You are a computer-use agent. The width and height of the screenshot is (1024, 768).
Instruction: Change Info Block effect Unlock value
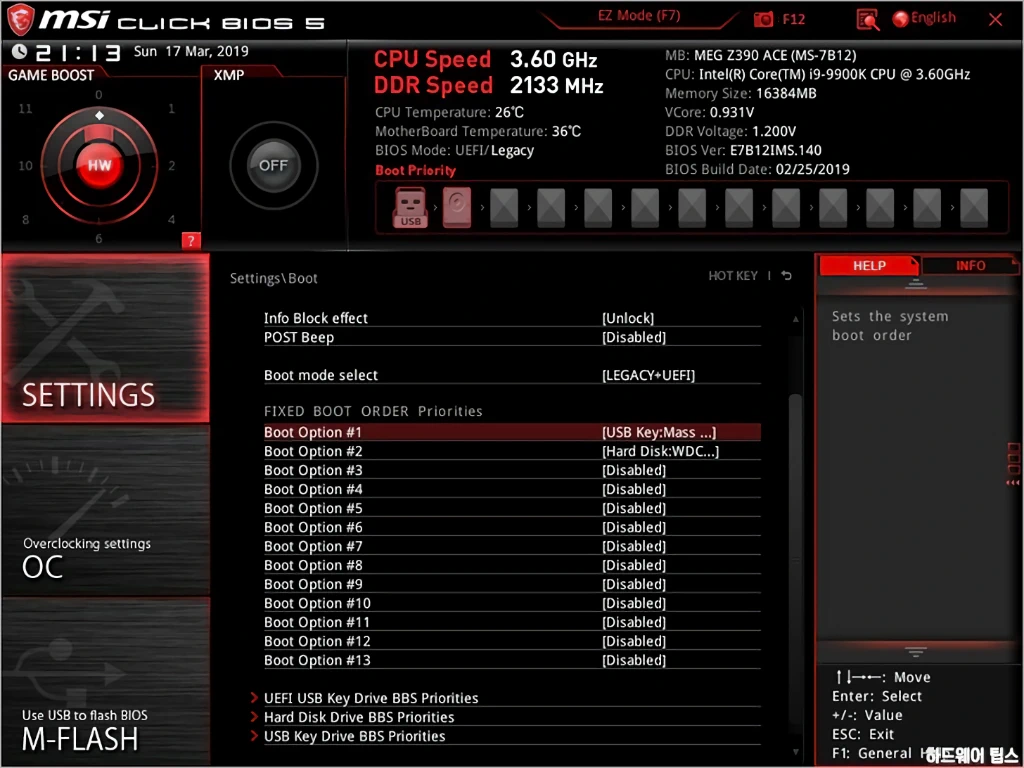click(x=628, y=318)
